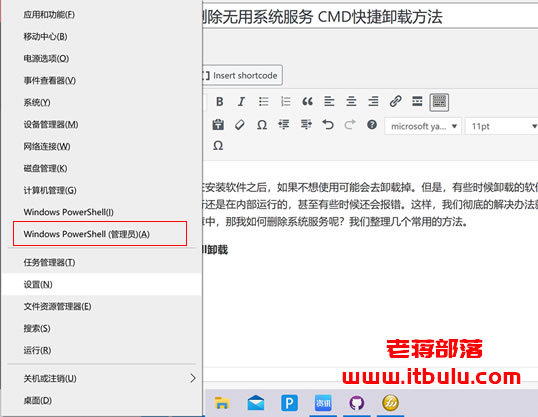Increase indent of paragraph
This screenshot has width=538, height=417.
306,125
